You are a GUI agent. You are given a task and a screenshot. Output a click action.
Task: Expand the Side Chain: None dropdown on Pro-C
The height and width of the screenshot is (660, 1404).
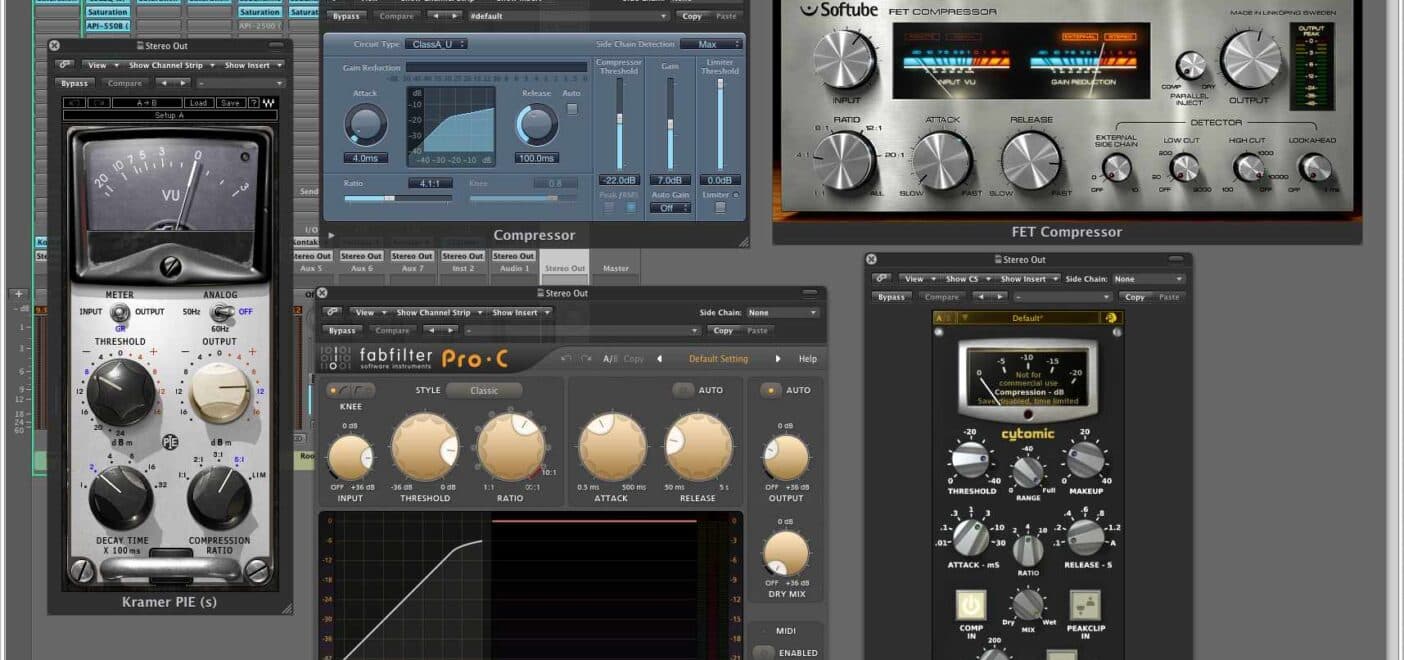(x=781, y=311)
